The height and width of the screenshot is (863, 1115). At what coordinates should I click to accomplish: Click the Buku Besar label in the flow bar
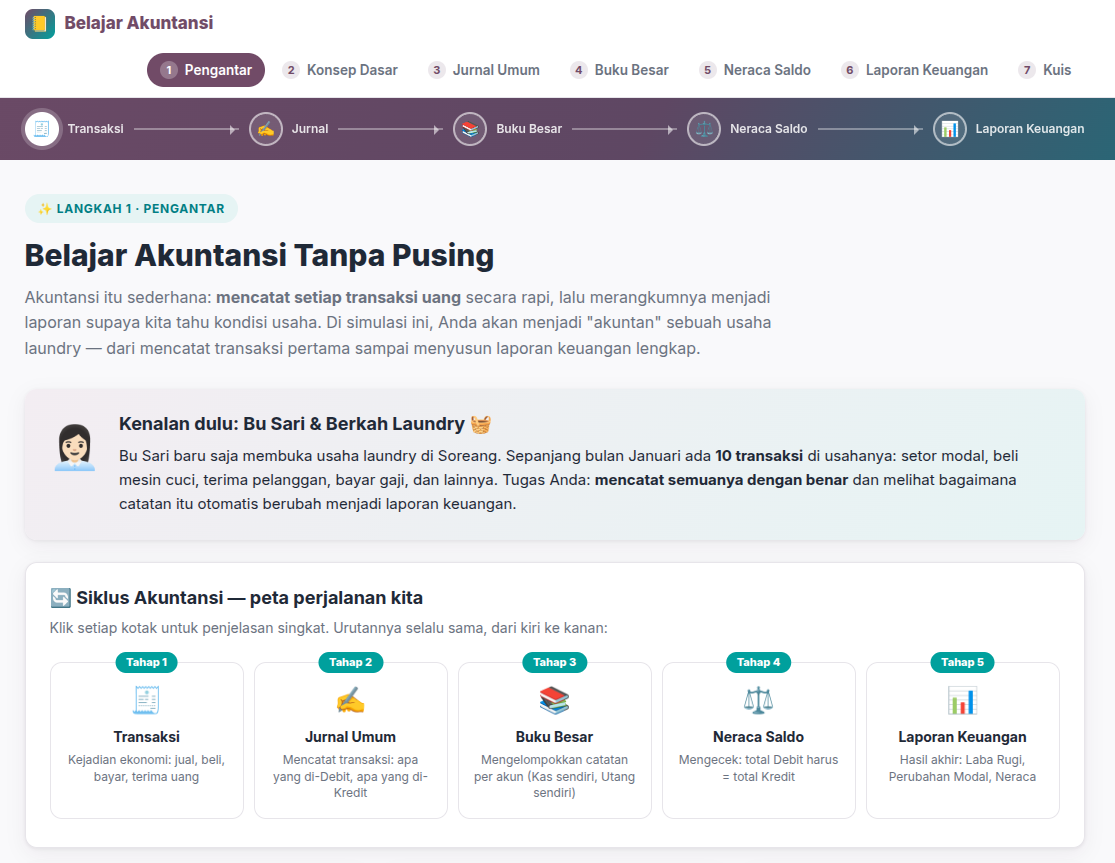(x=529, y=129)
